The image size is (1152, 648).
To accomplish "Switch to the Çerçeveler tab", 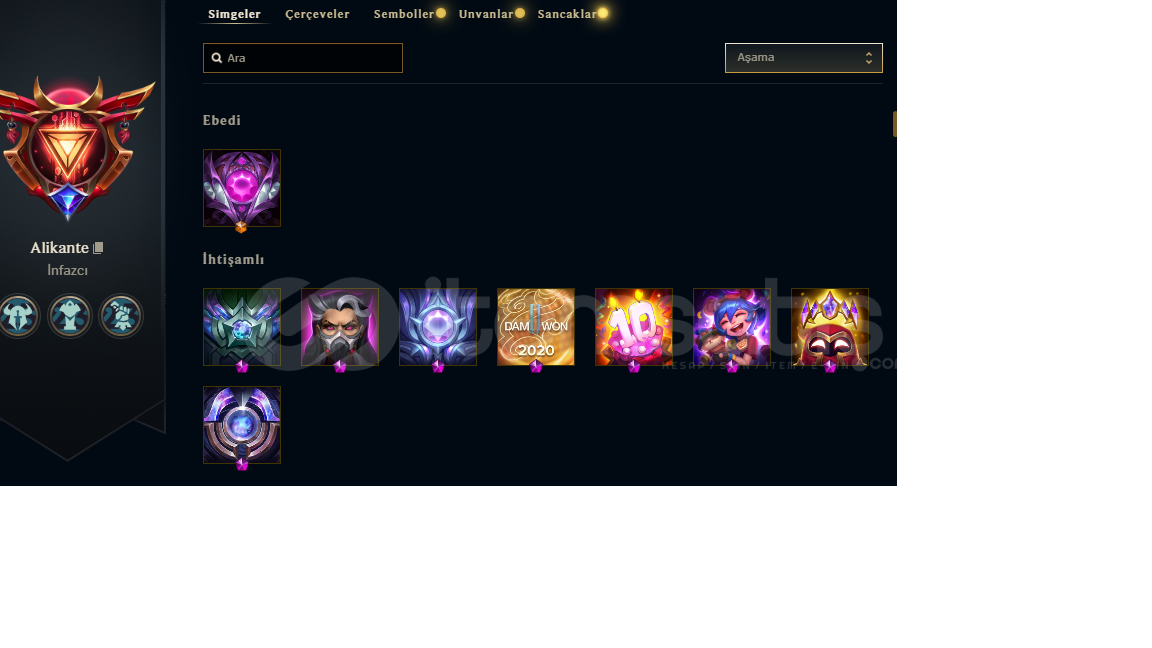I will tap(317, 14).
